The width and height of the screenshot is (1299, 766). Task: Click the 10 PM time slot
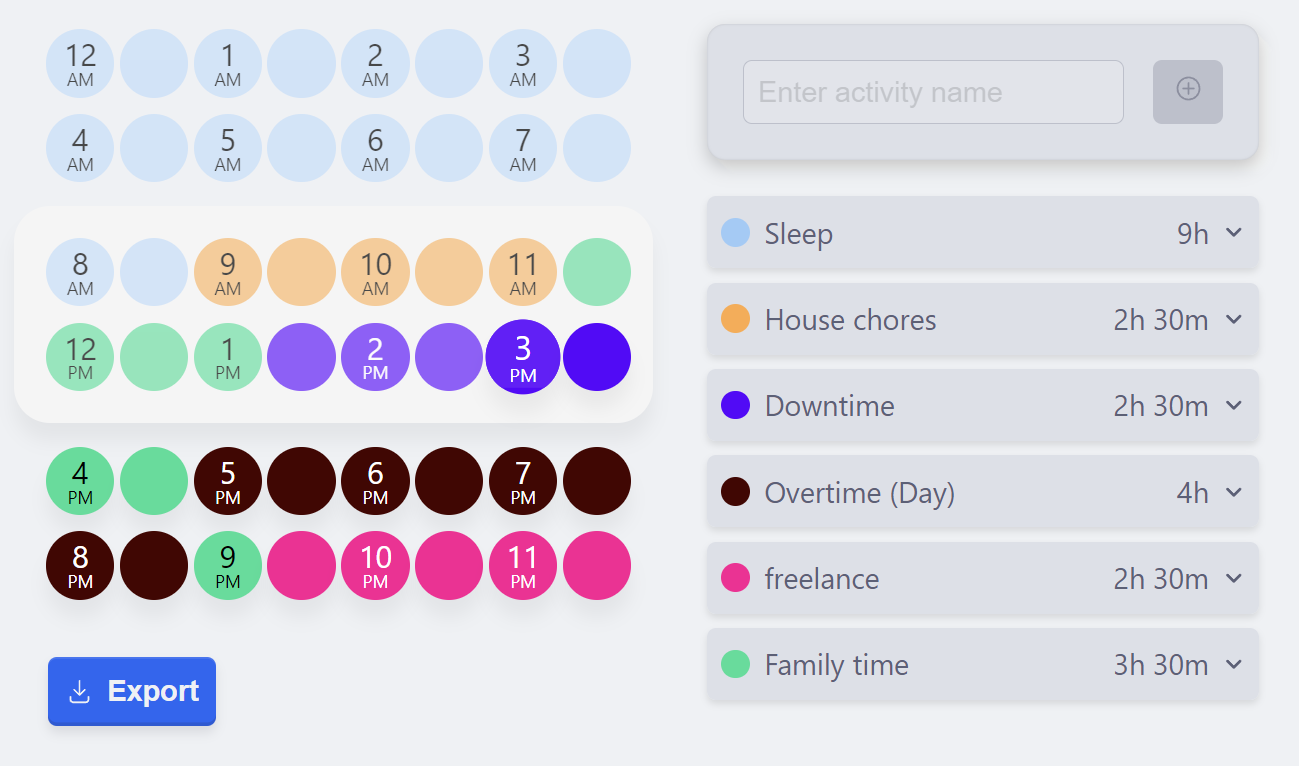click(375, 566)
